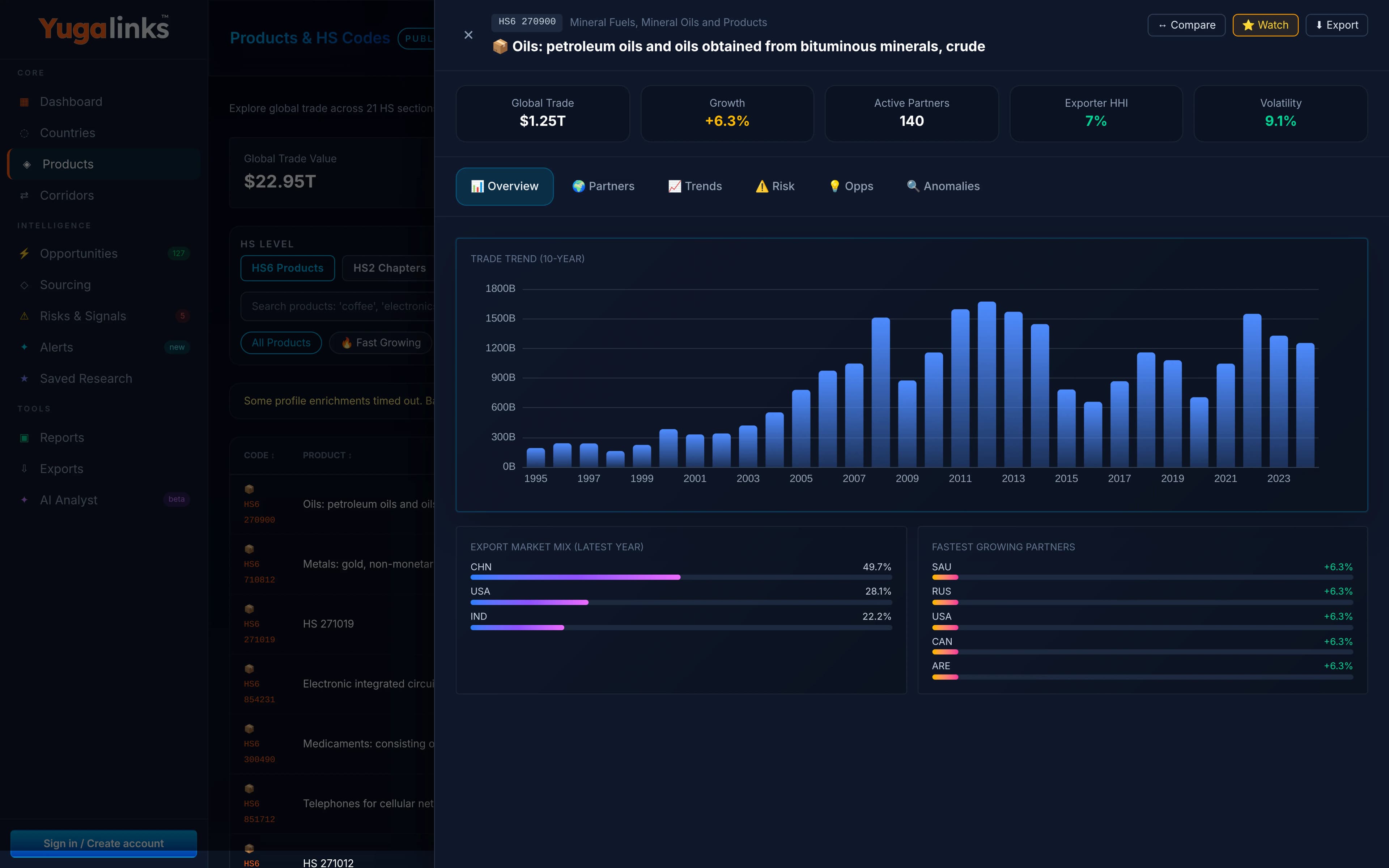Close the product detail panel
The image size is (1389, 868).
(x=468, y=35)
